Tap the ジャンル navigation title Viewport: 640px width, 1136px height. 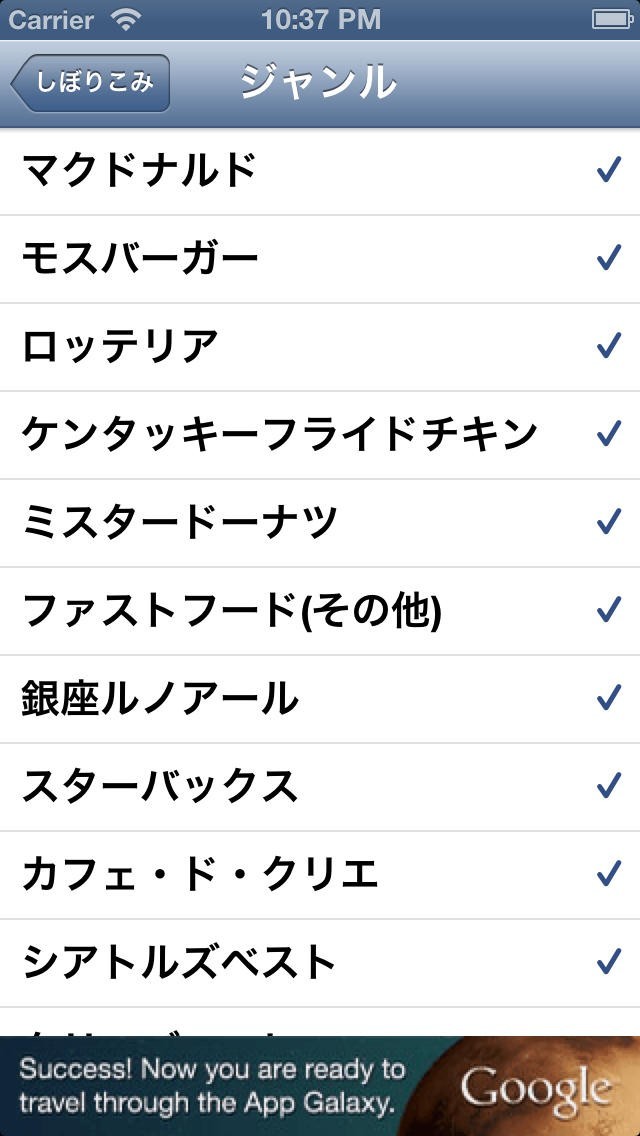(x=318, y=83)
